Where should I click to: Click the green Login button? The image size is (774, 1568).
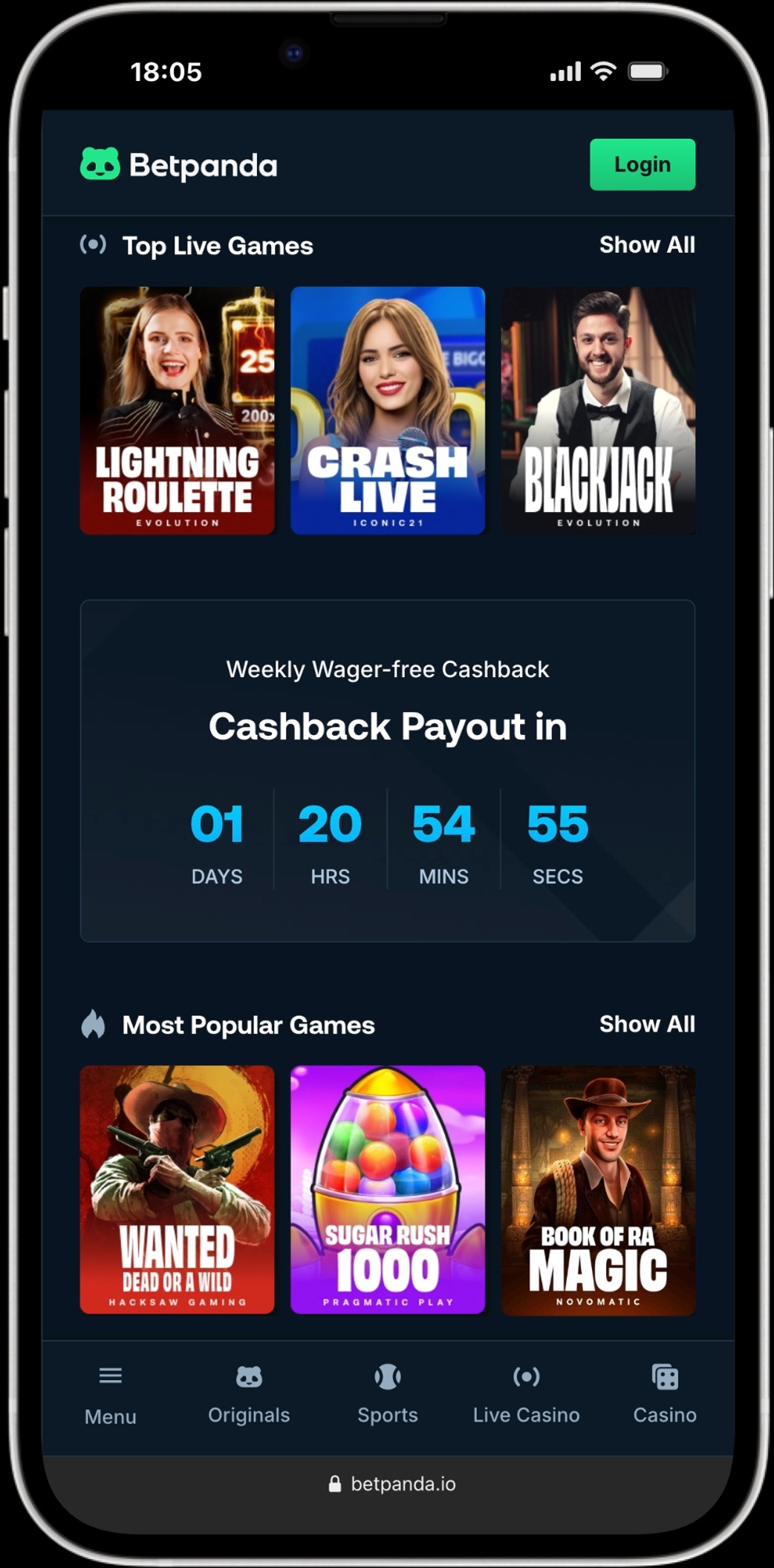pyautogui.click(x=643, y=164)
